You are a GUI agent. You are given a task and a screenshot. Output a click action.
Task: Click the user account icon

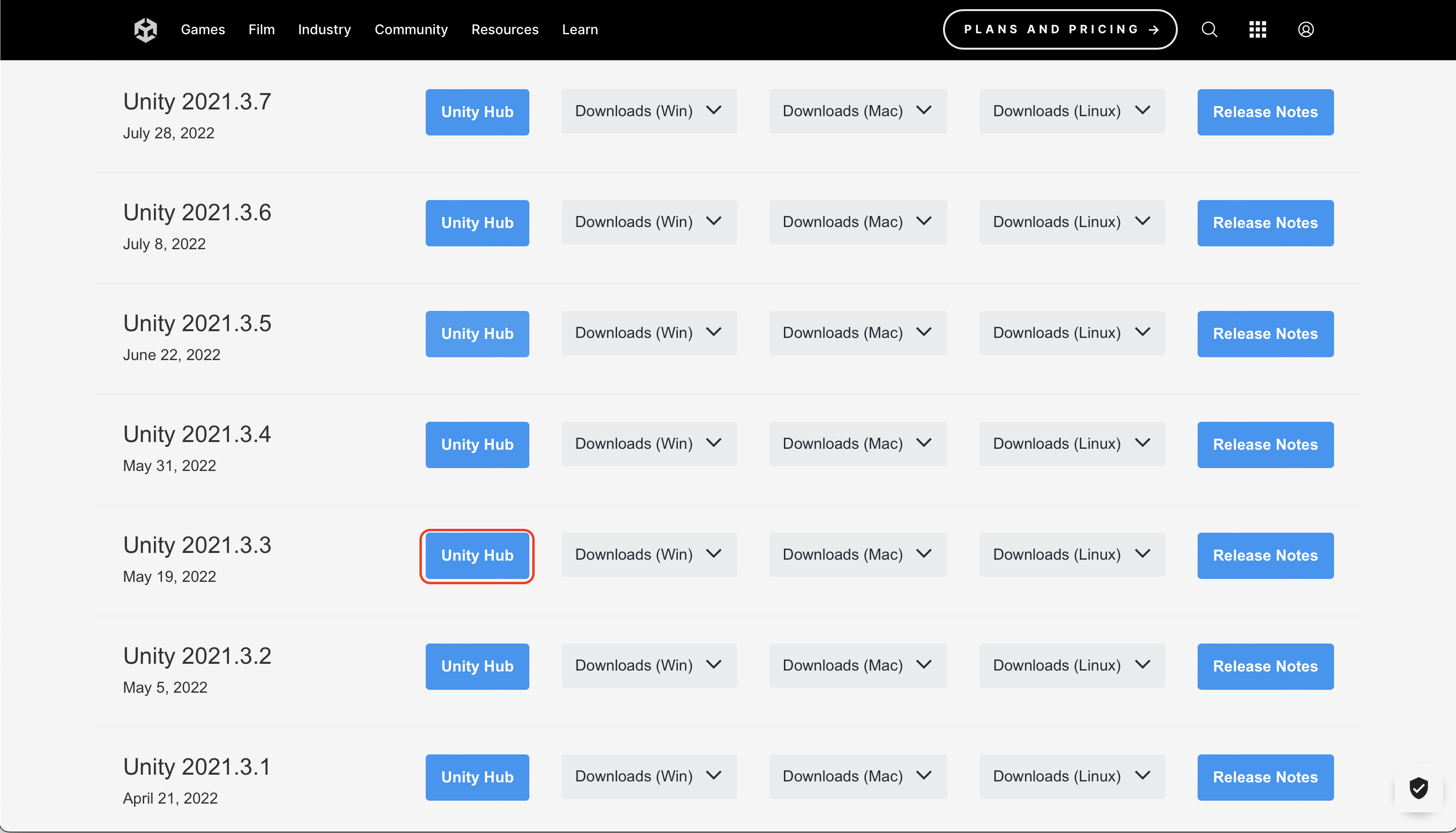[1306, 30]
